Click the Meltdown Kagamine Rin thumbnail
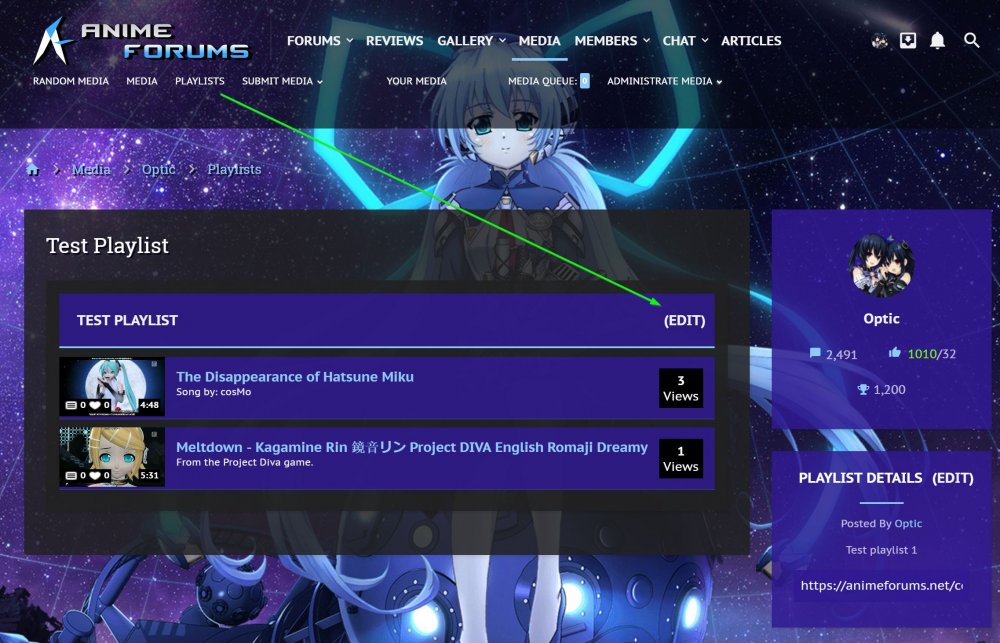1000x643 pixels. pos(112,457)
